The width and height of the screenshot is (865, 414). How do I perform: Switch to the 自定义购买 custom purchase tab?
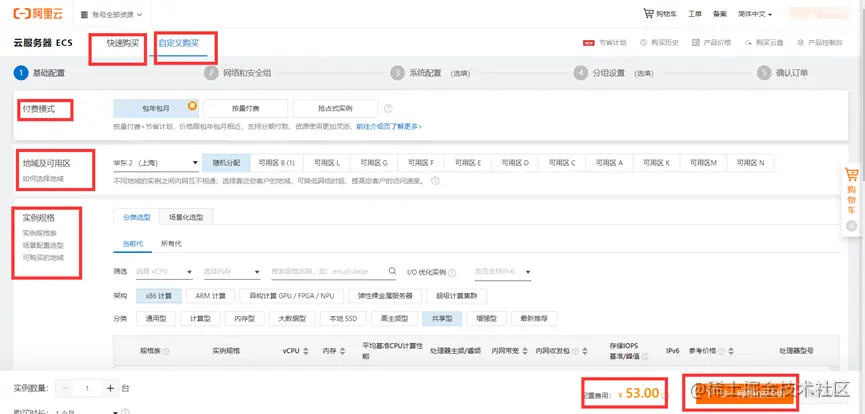178,43
